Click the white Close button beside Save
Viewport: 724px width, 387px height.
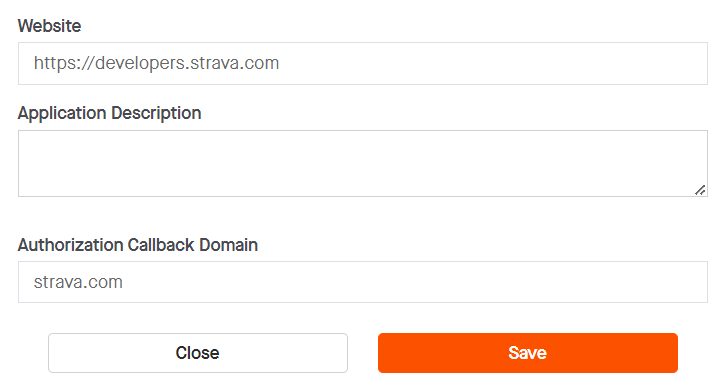click(x=198, y=353)
